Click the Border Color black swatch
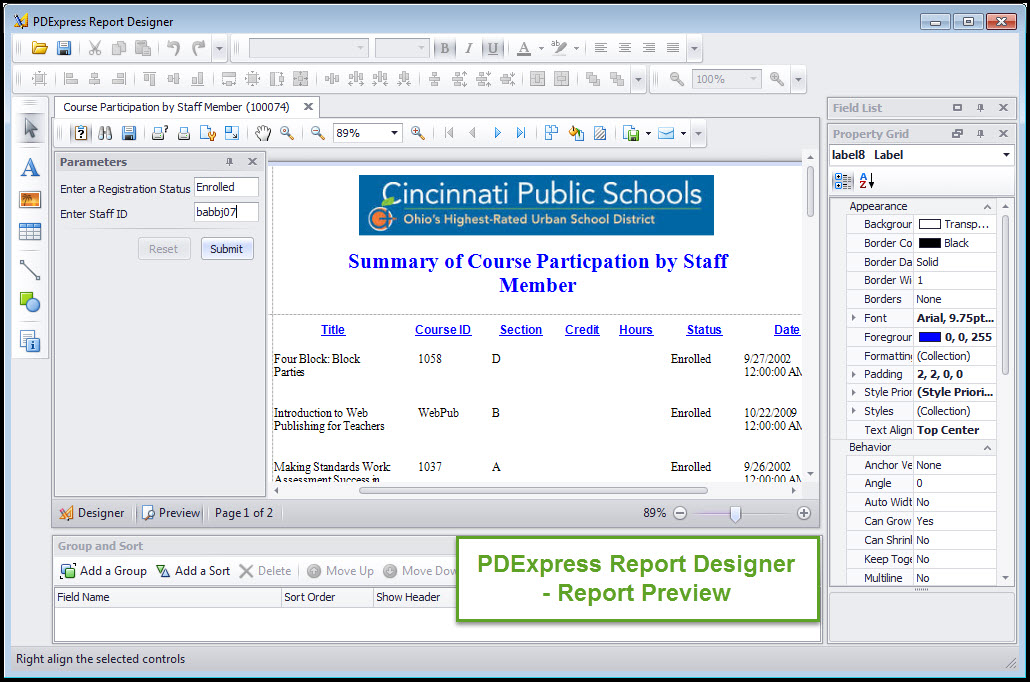1030x682 pixels. (929, 243)
